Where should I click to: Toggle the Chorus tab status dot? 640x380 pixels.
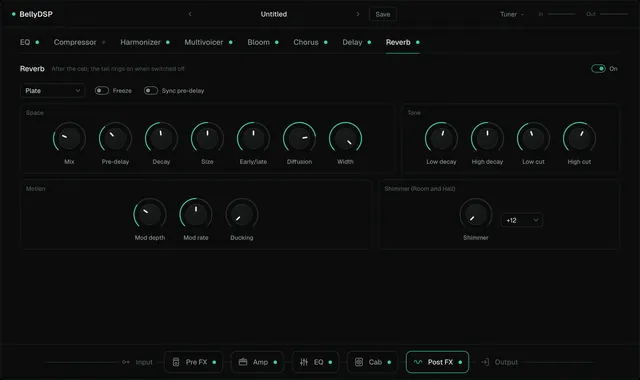[326, 42]
